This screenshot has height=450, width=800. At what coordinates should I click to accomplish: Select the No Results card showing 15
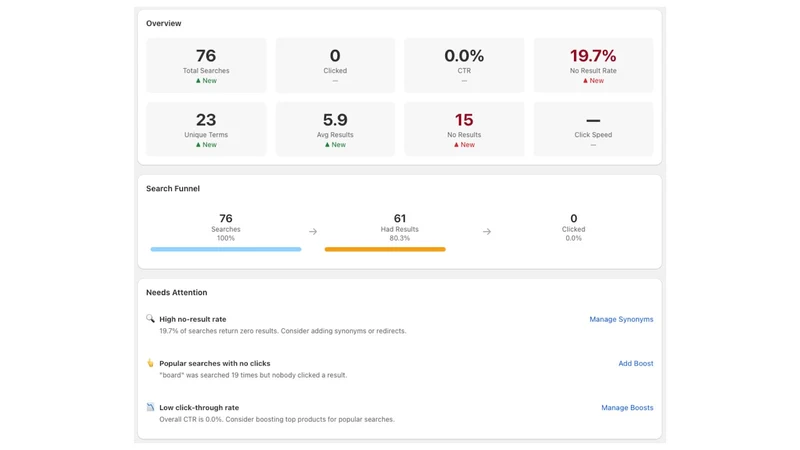[464, 129]
